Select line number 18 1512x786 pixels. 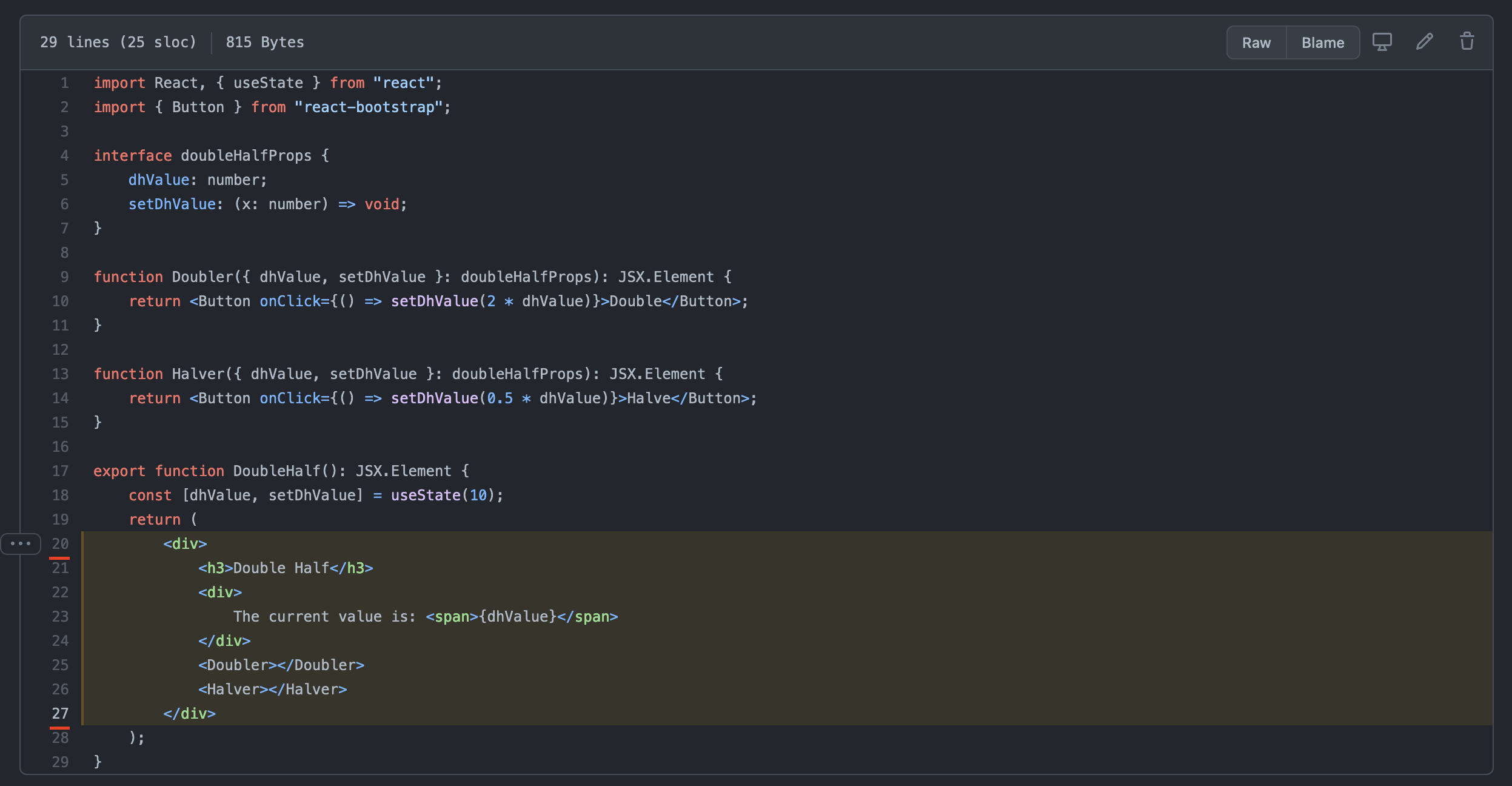click(x=60, y=495)
